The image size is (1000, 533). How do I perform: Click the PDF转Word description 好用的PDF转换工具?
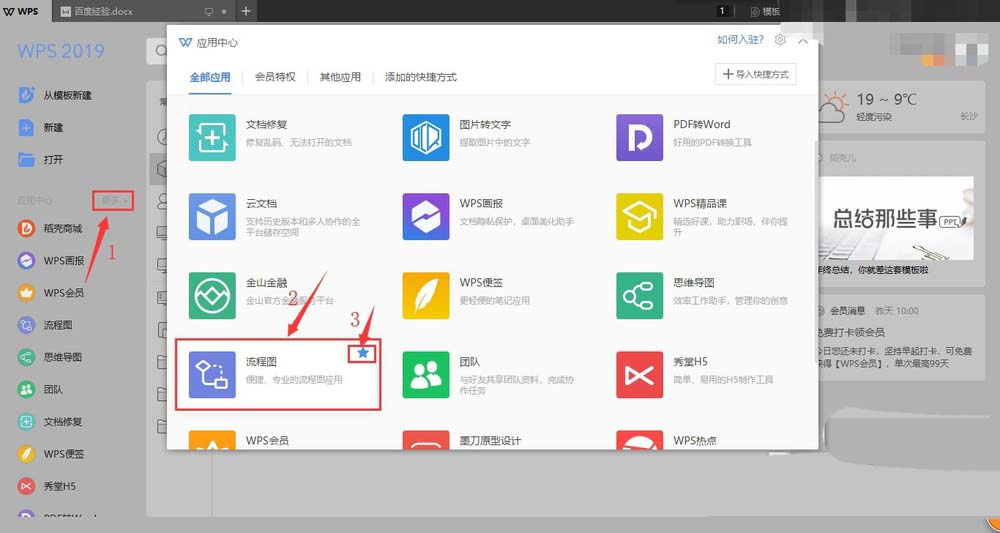pos(712,143)
